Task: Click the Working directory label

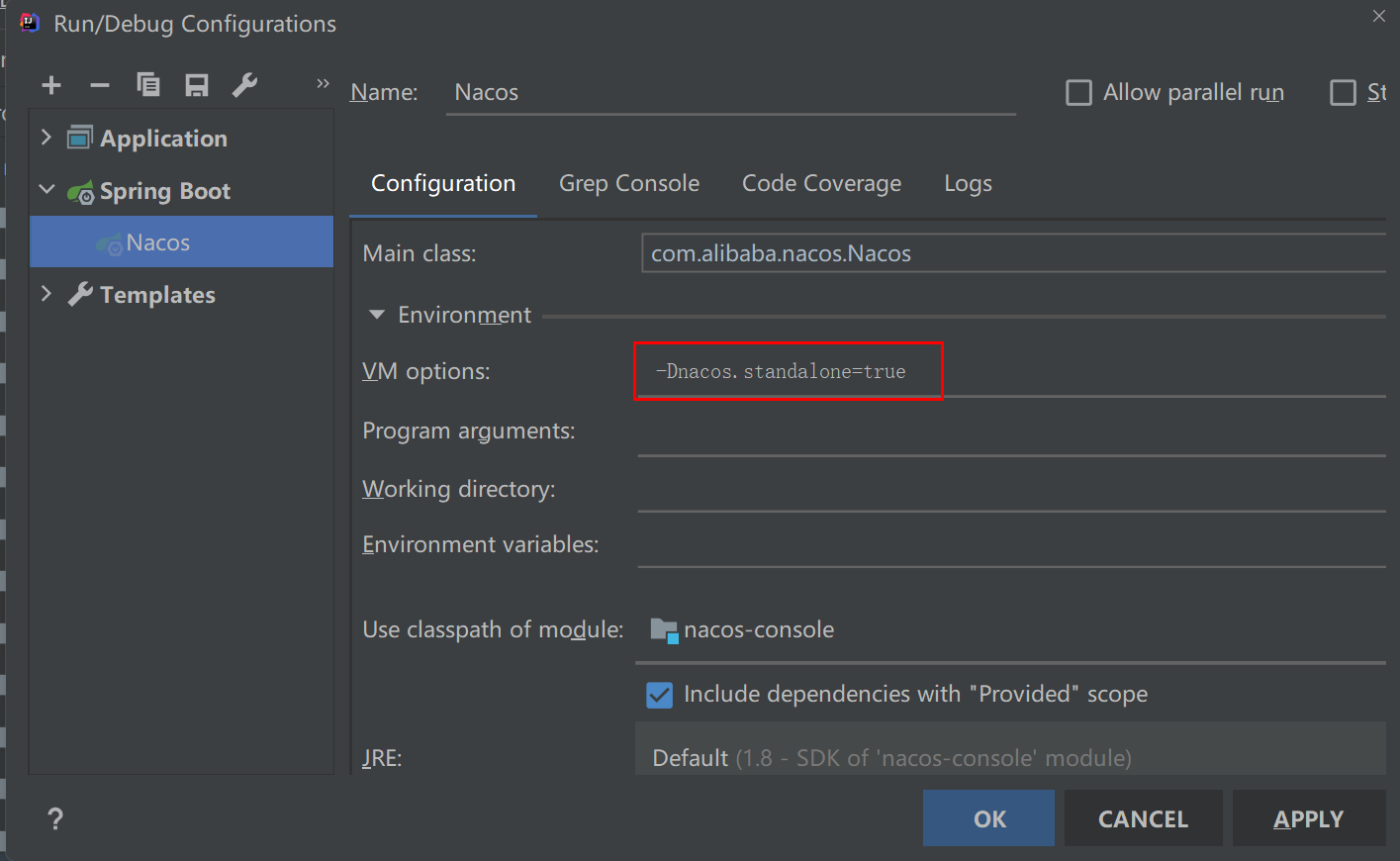Action: tap(459, 489)
